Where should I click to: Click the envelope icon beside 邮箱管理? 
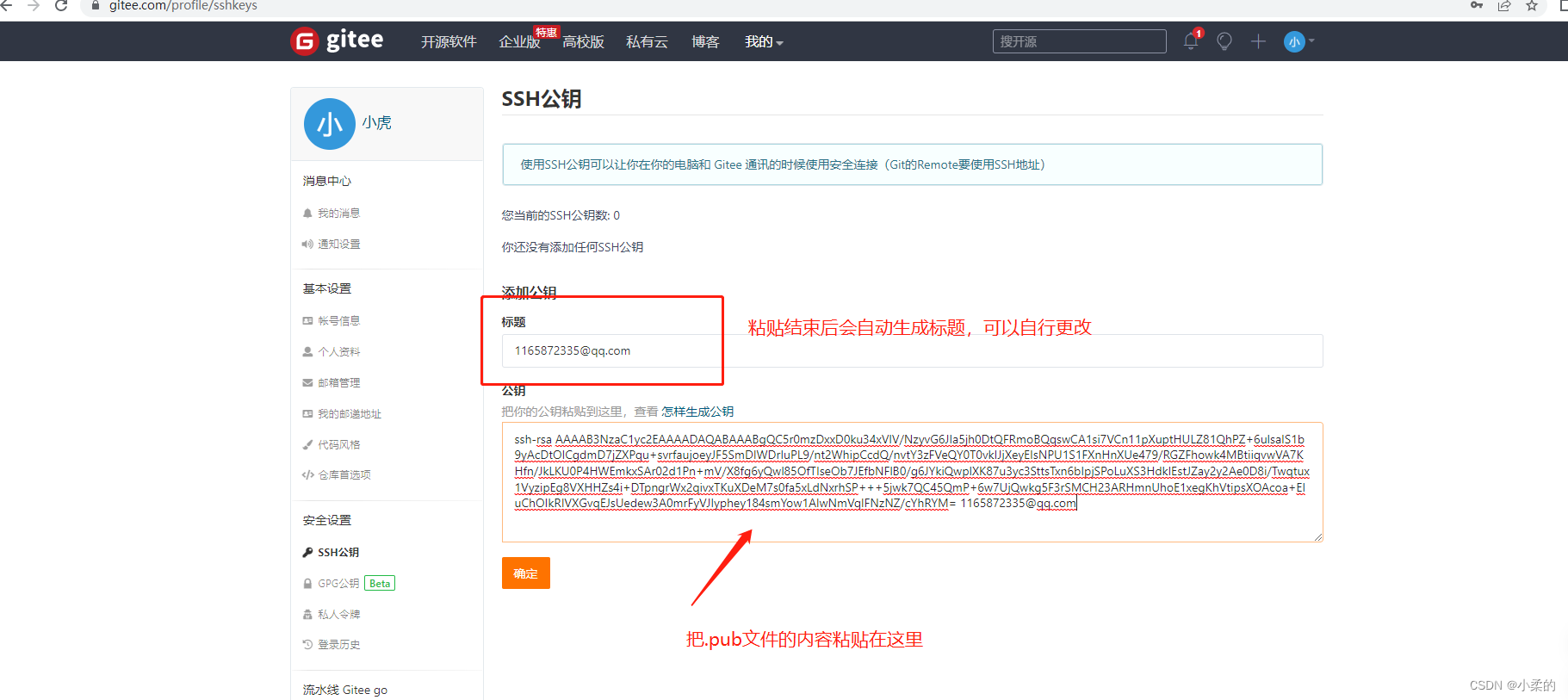307,382
